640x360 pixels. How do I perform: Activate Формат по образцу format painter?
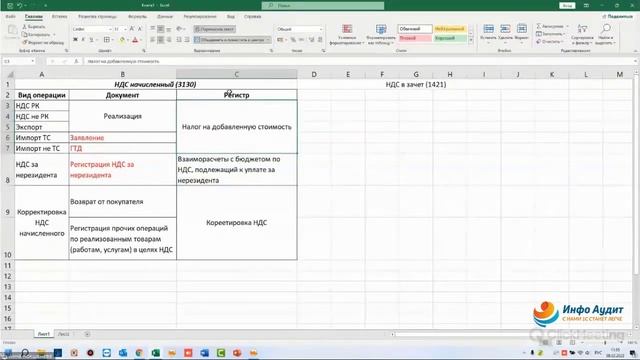tap(43, 42)
